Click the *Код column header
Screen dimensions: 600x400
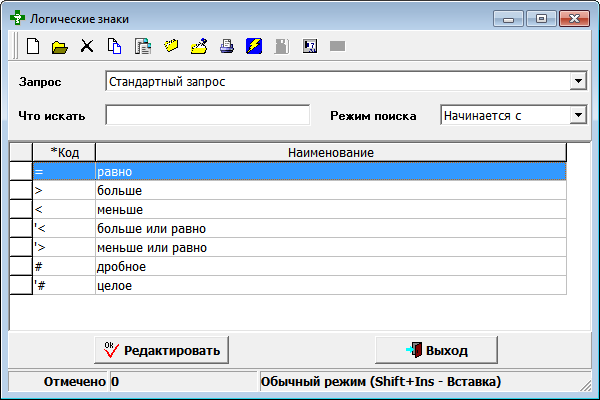pyautogui.click(x=64, y=152)
